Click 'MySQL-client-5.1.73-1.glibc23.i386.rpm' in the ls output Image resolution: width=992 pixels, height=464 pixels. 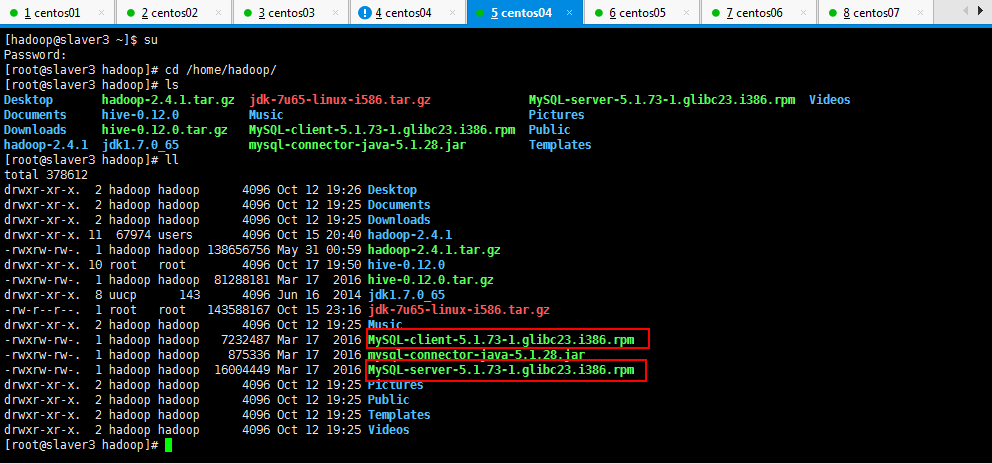381,130
